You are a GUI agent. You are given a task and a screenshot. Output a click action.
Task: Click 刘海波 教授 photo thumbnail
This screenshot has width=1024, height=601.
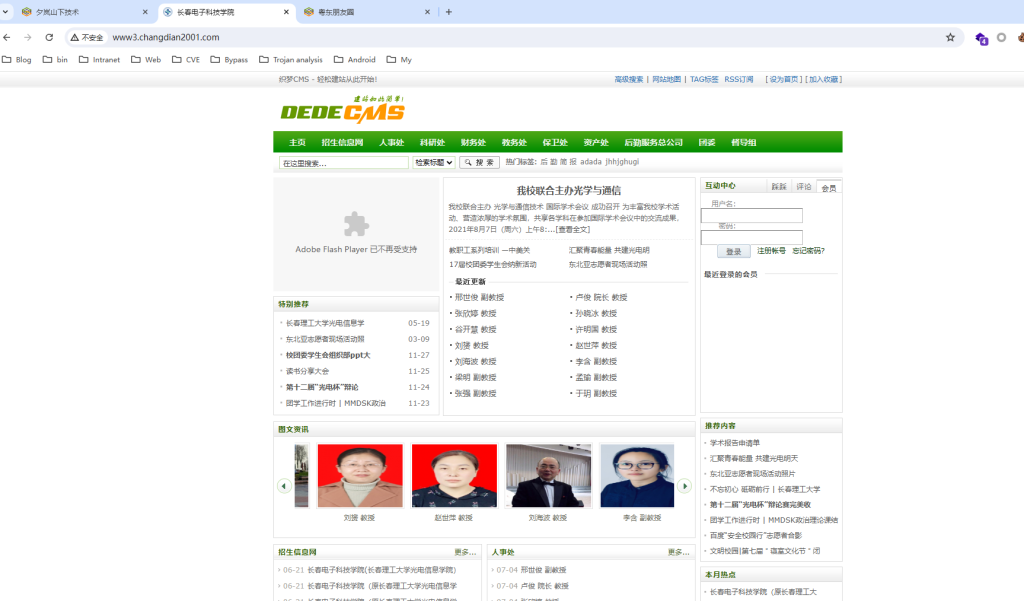pos(548,477)
